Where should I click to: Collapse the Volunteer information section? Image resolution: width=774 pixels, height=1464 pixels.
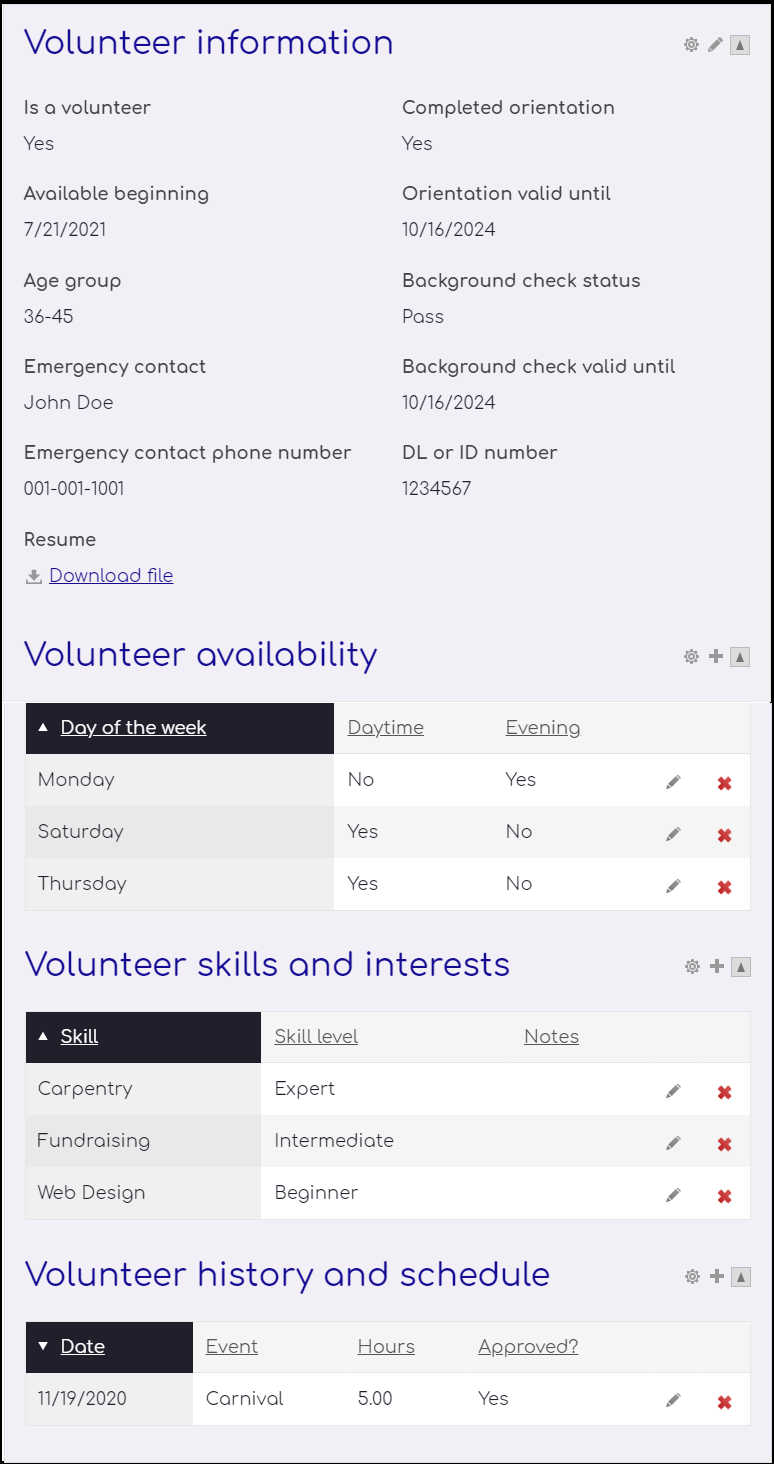740,45
